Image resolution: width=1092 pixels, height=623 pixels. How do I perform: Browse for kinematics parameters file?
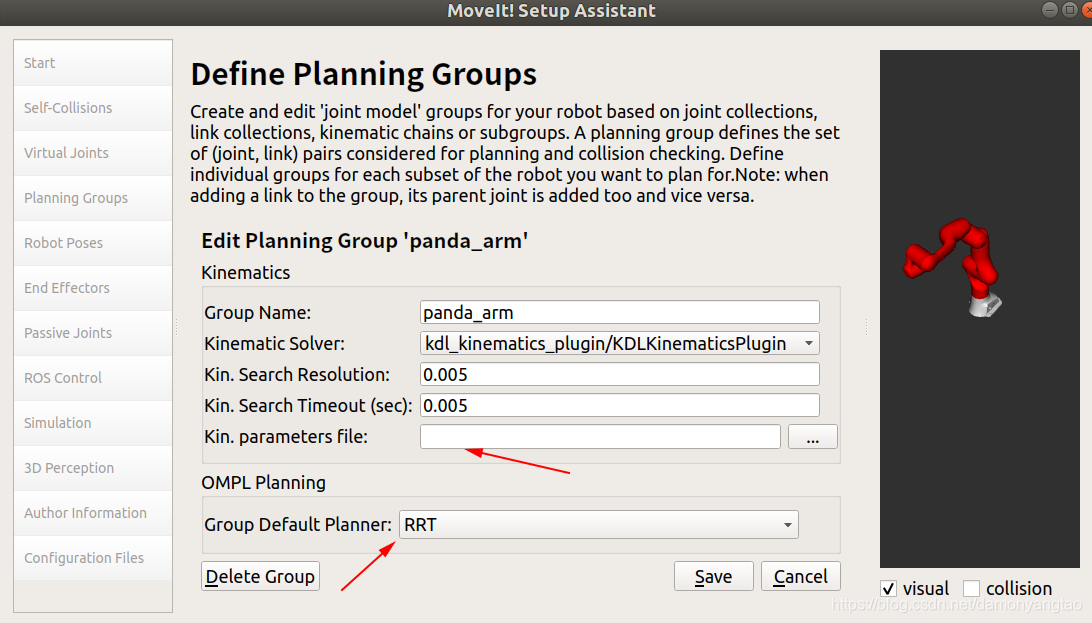[x=813, y=437]
